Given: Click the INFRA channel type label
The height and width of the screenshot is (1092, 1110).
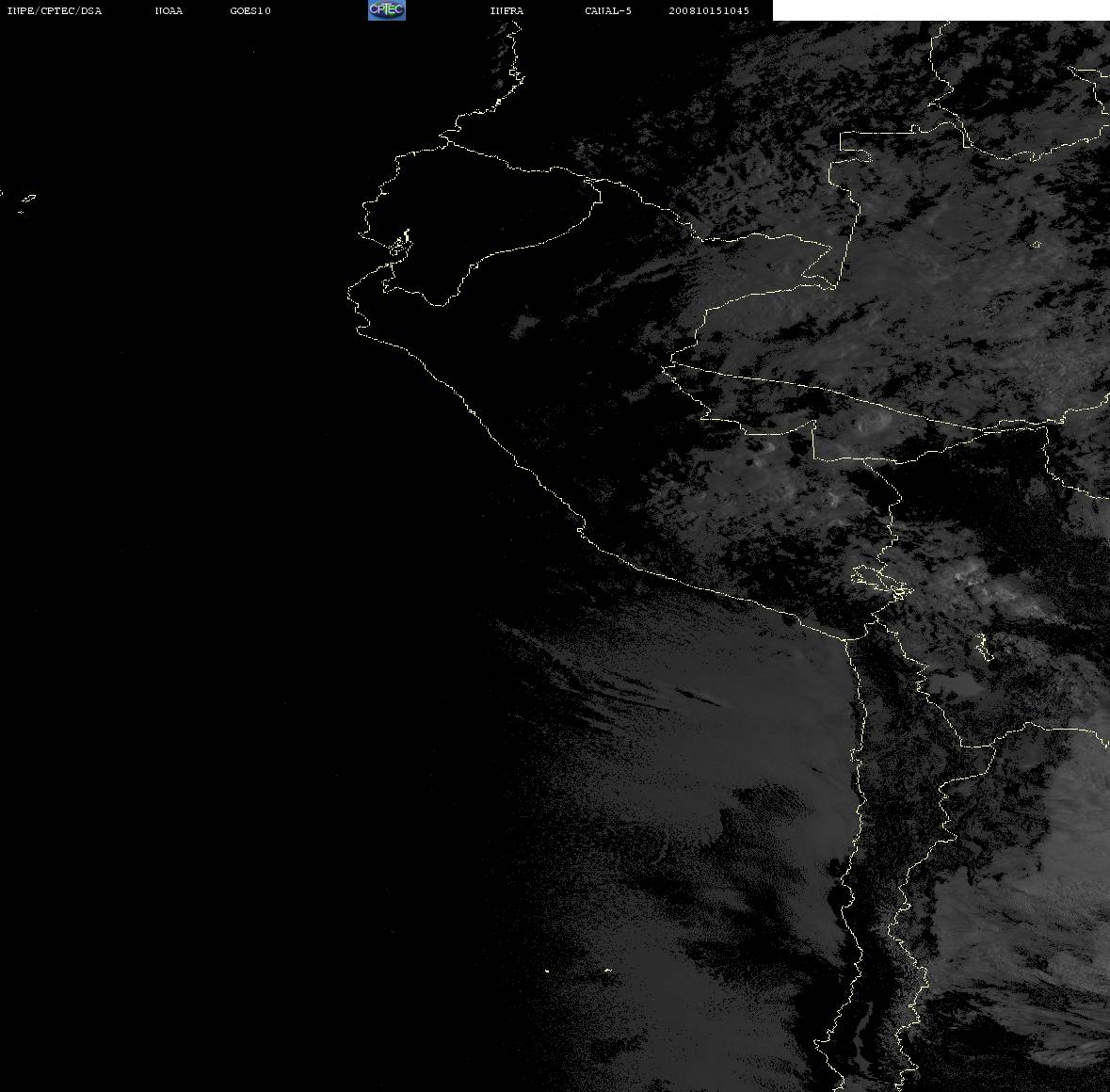Looking at the screenshot, I should [507, 10].
